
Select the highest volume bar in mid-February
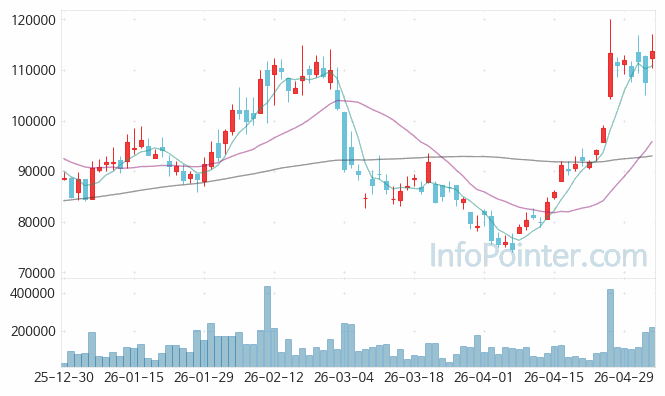(x=267, y=326)
